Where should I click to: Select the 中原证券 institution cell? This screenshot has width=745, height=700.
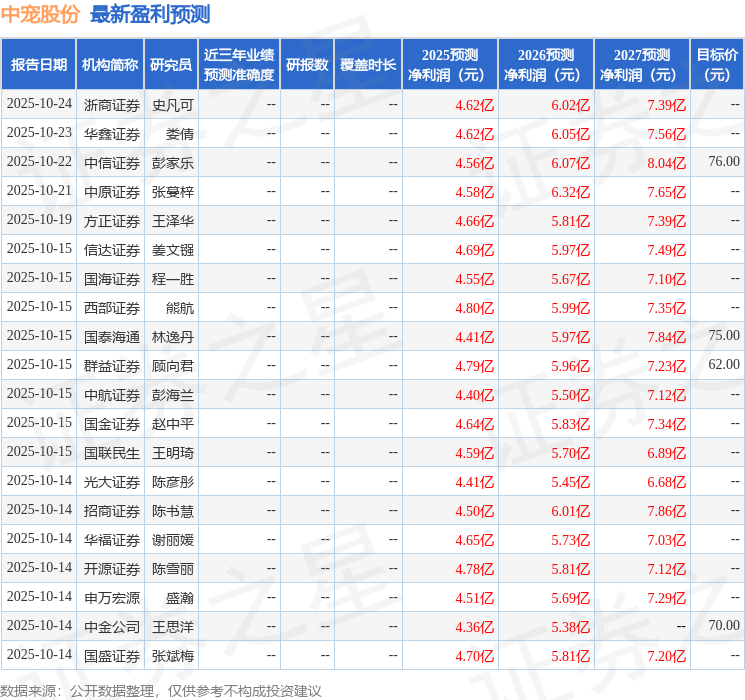click(112, 192)
